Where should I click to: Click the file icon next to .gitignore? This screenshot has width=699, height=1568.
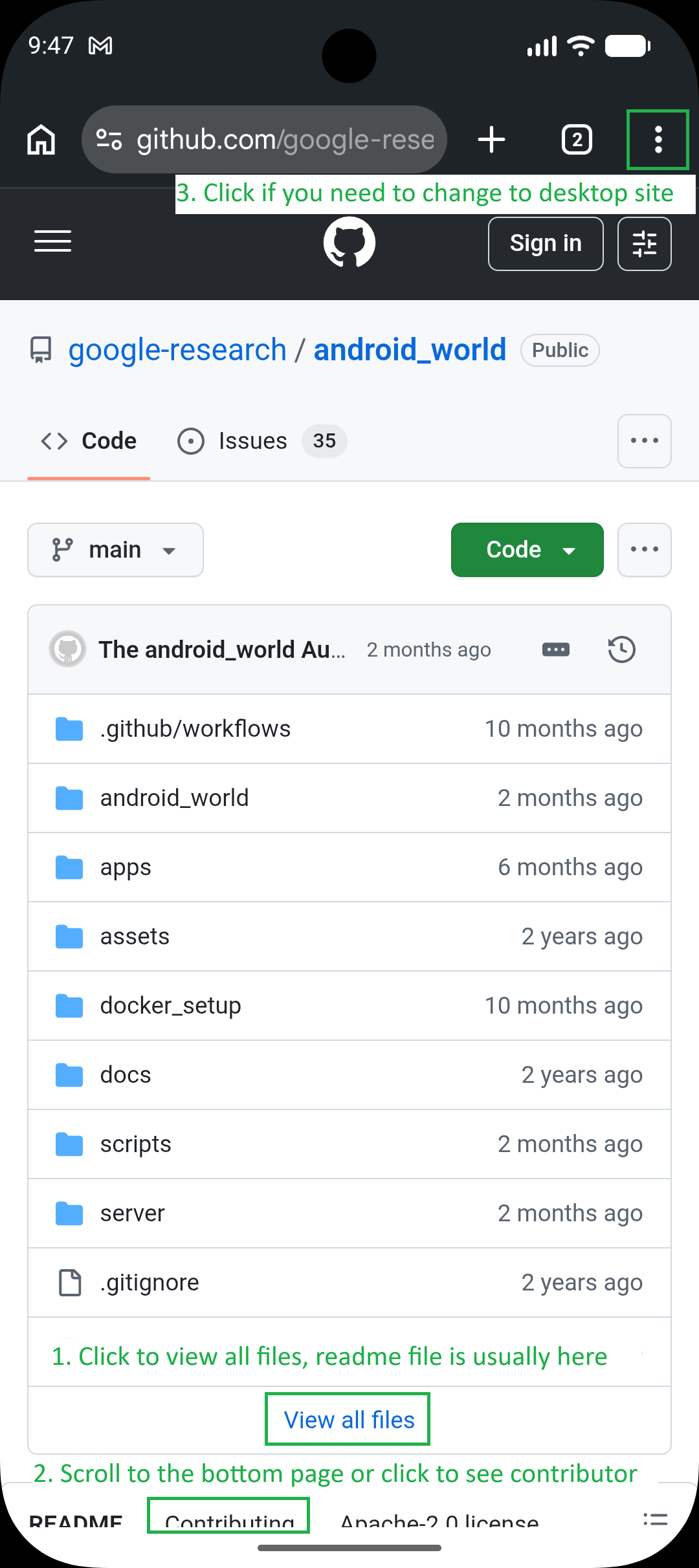pos(69,1283)
